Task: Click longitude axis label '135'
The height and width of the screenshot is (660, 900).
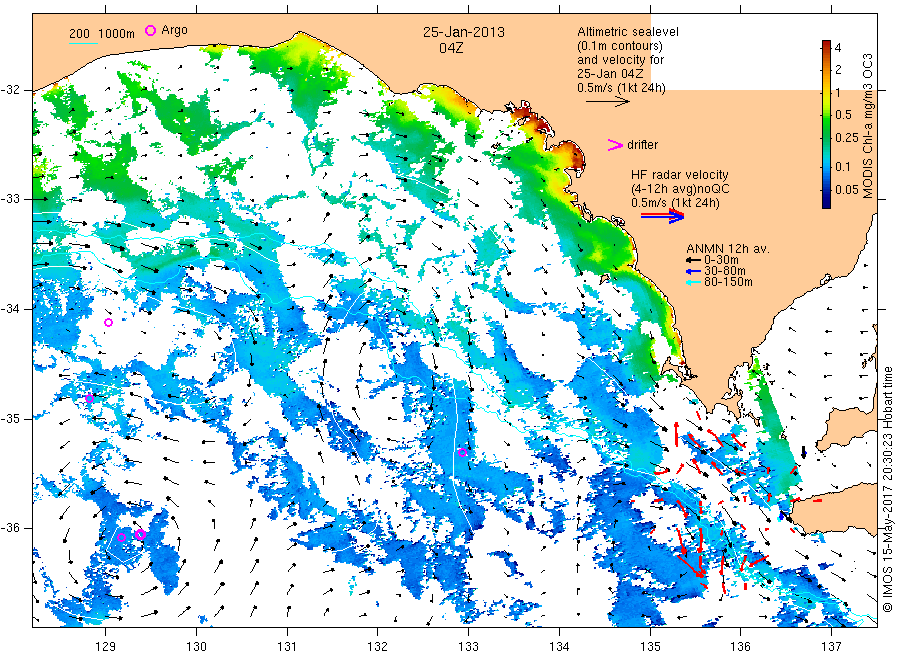Action: tap(650, 646)
